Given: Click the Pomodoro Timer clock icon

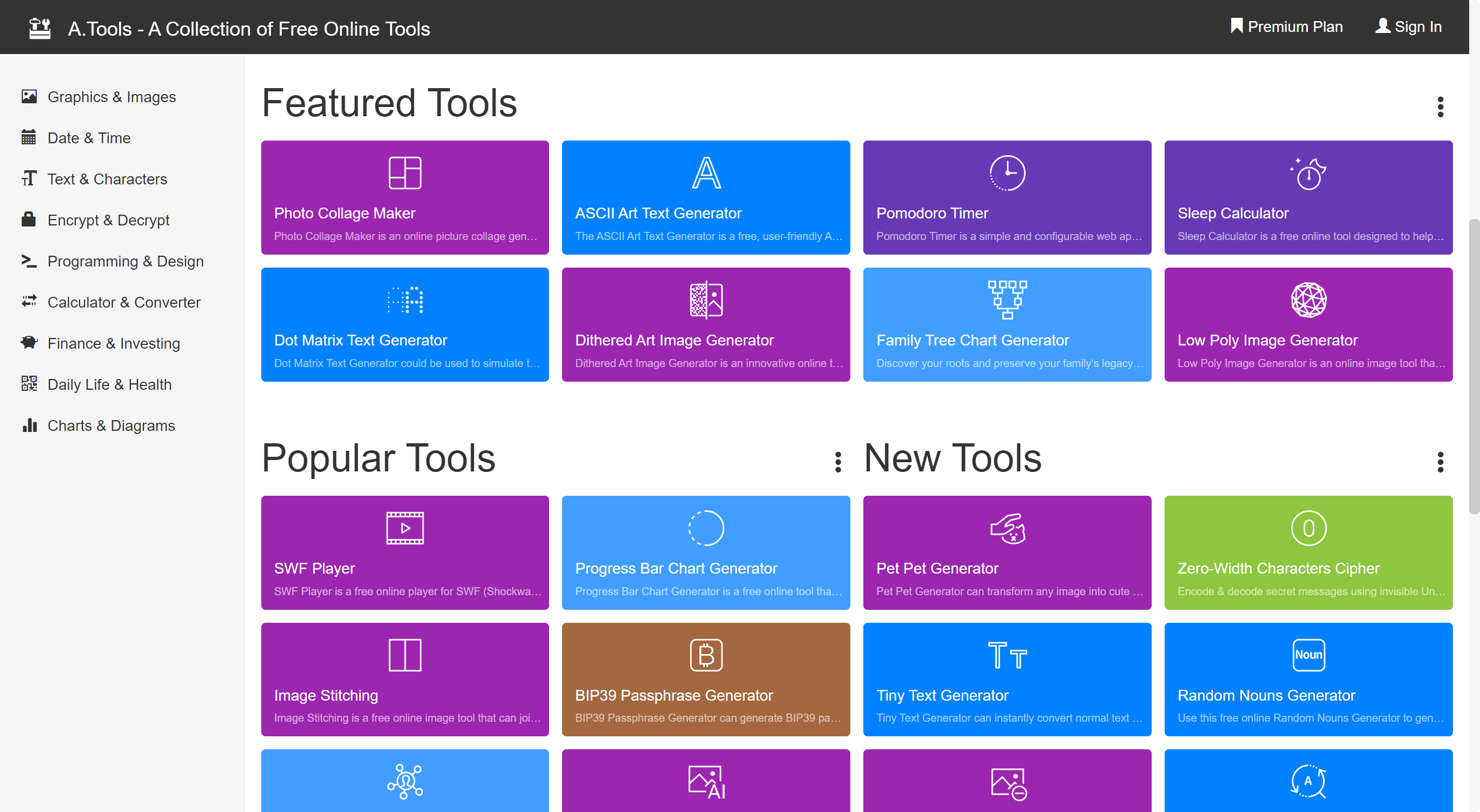Looking at the screenshot, I should (1007, 173).
